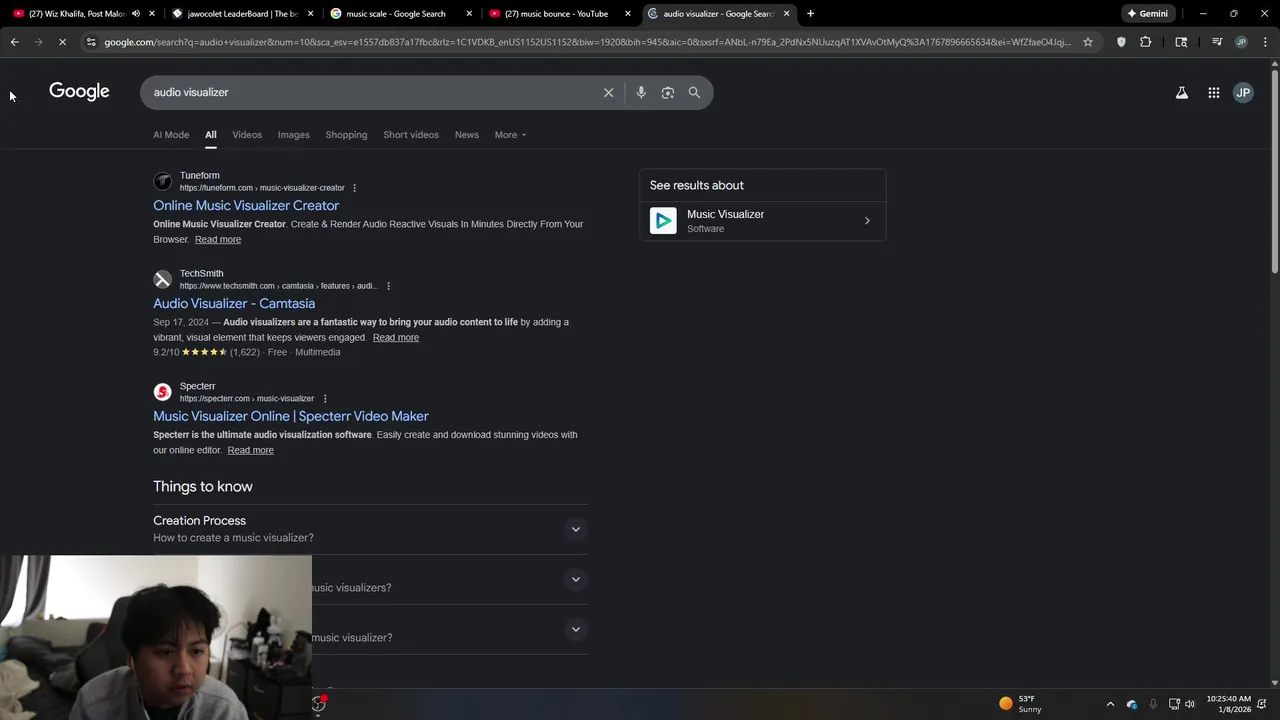Open the volume control in the taskbar
The height and width of the screenshot is (720, 1280).
(x=1190, y=704)
